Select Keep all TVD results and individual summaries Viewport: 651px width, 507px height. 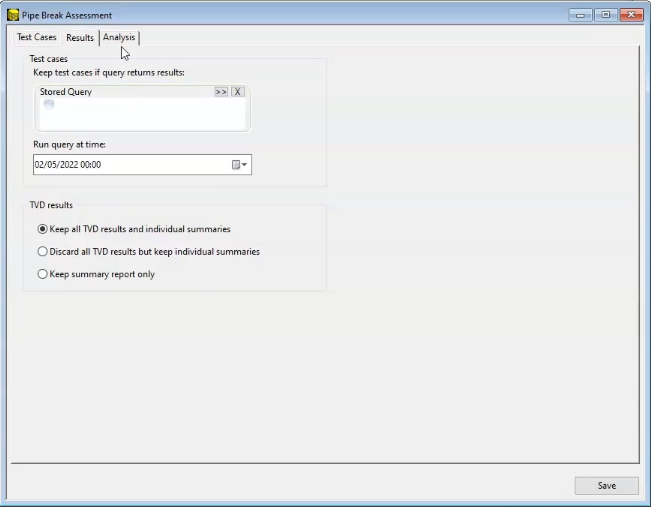click(134, 229)
